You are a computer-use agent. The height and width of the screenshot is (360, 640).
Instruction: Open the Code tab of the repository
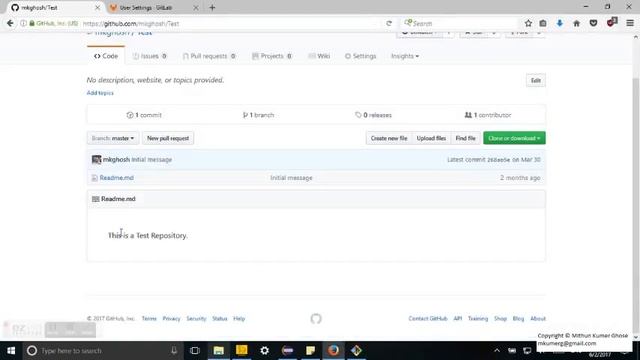click(x=106, y=56)
